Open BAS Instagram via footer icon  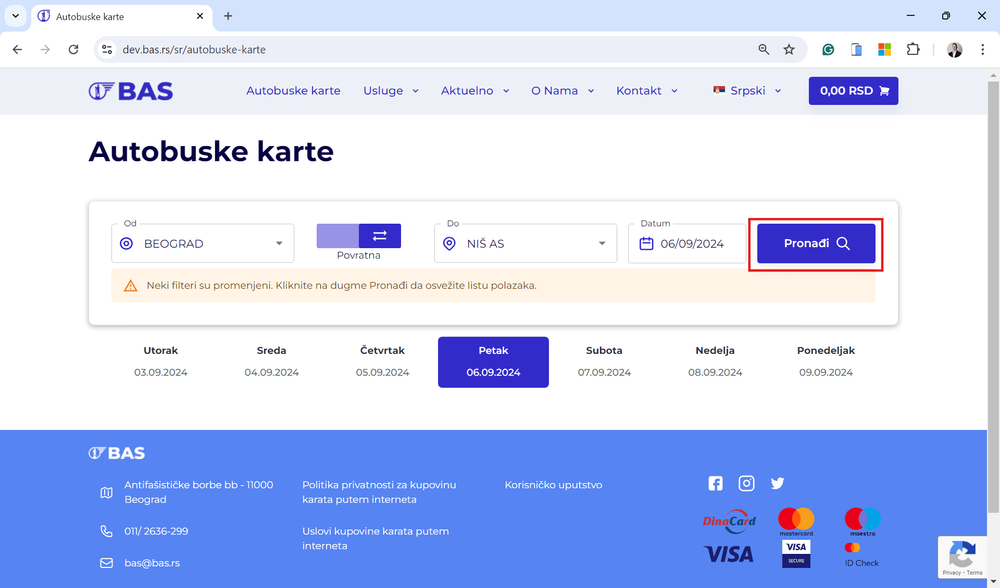point(746,483)
